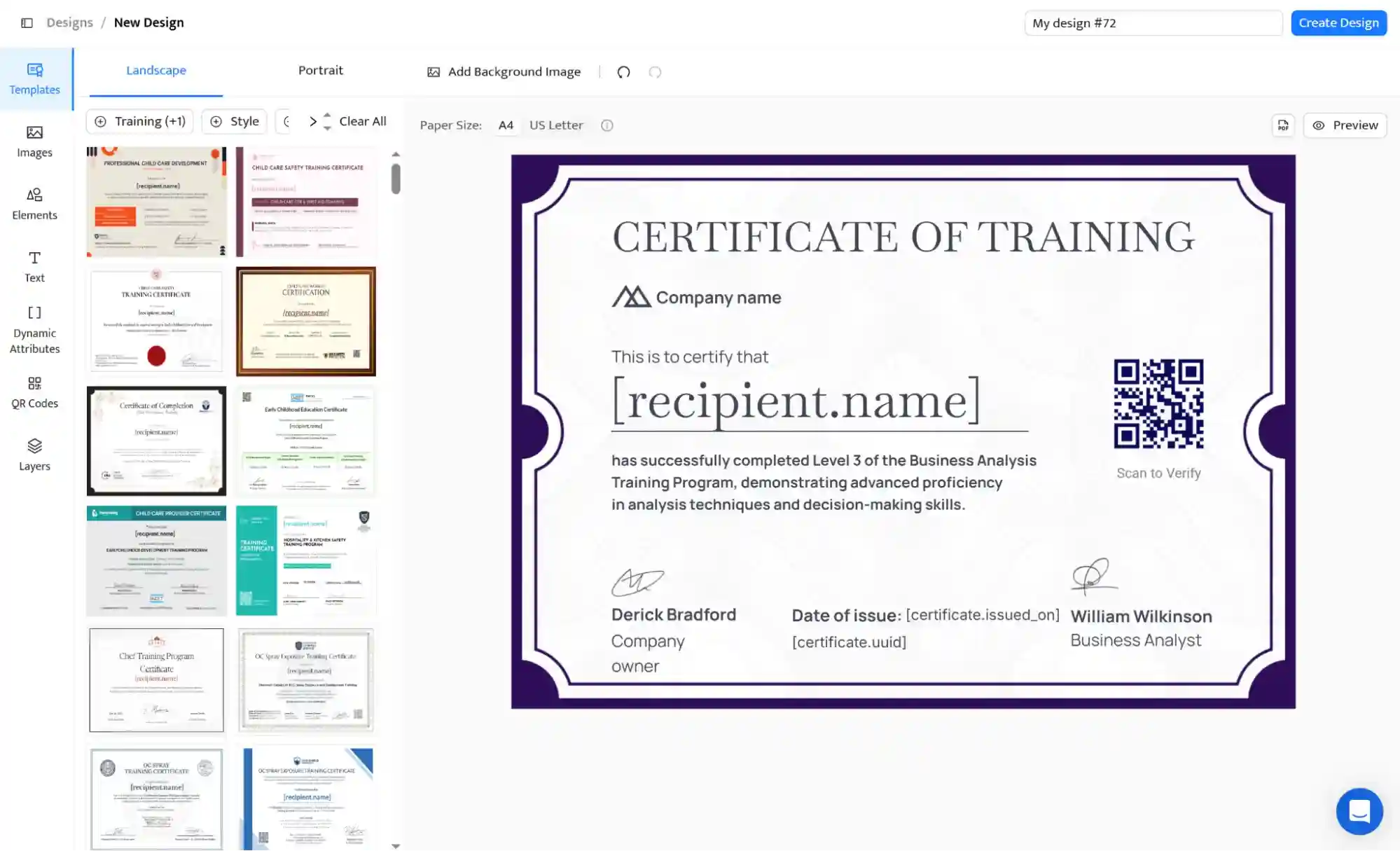The width and height of the screenshot is (1400, 851).
Task: Stay on the Landscape tab
Action: pyautogui.click(x=155, y=70)
